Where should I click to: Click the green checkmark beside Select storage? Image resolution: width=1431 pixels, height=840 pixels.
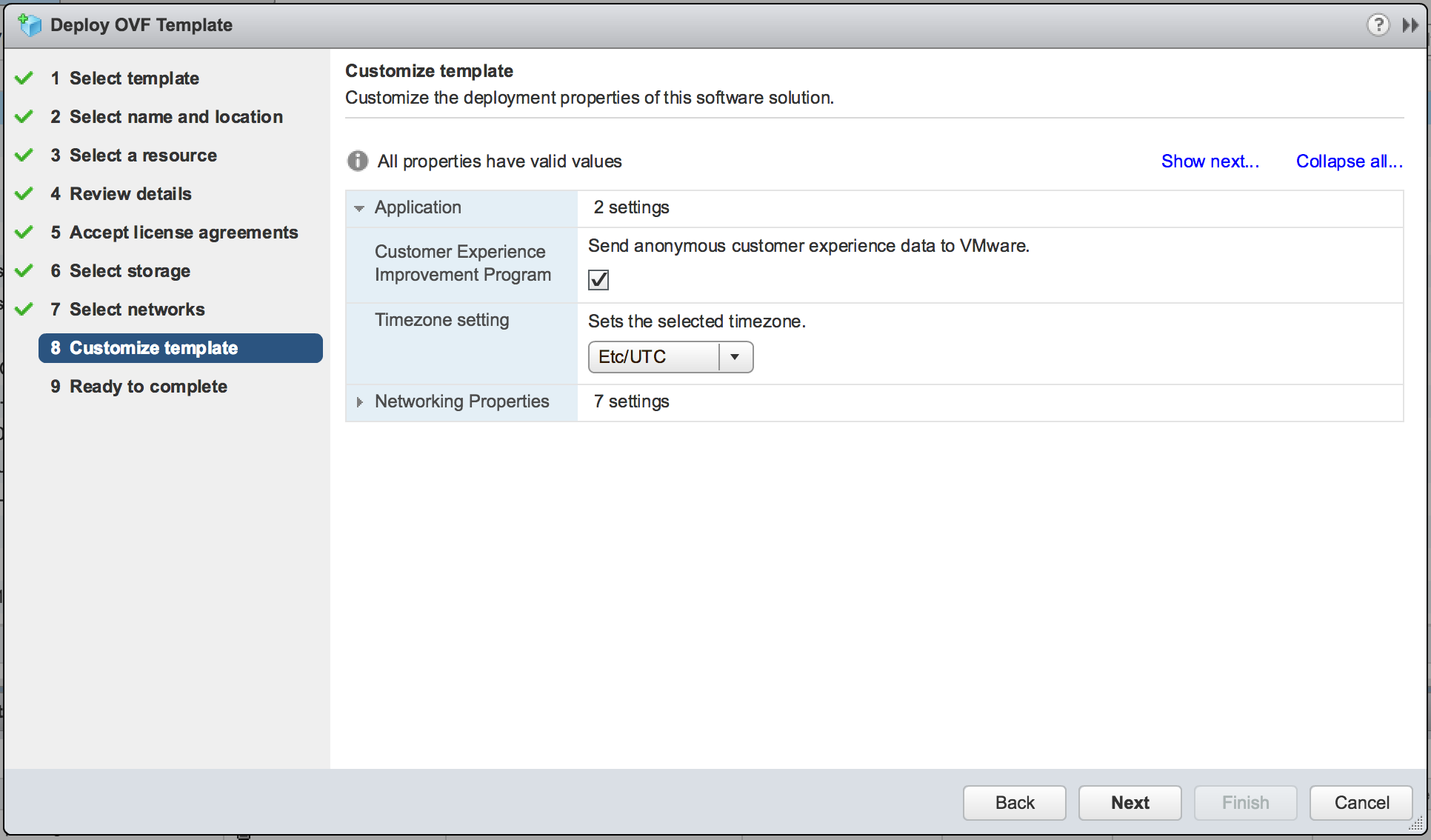[x=24, y=270]
